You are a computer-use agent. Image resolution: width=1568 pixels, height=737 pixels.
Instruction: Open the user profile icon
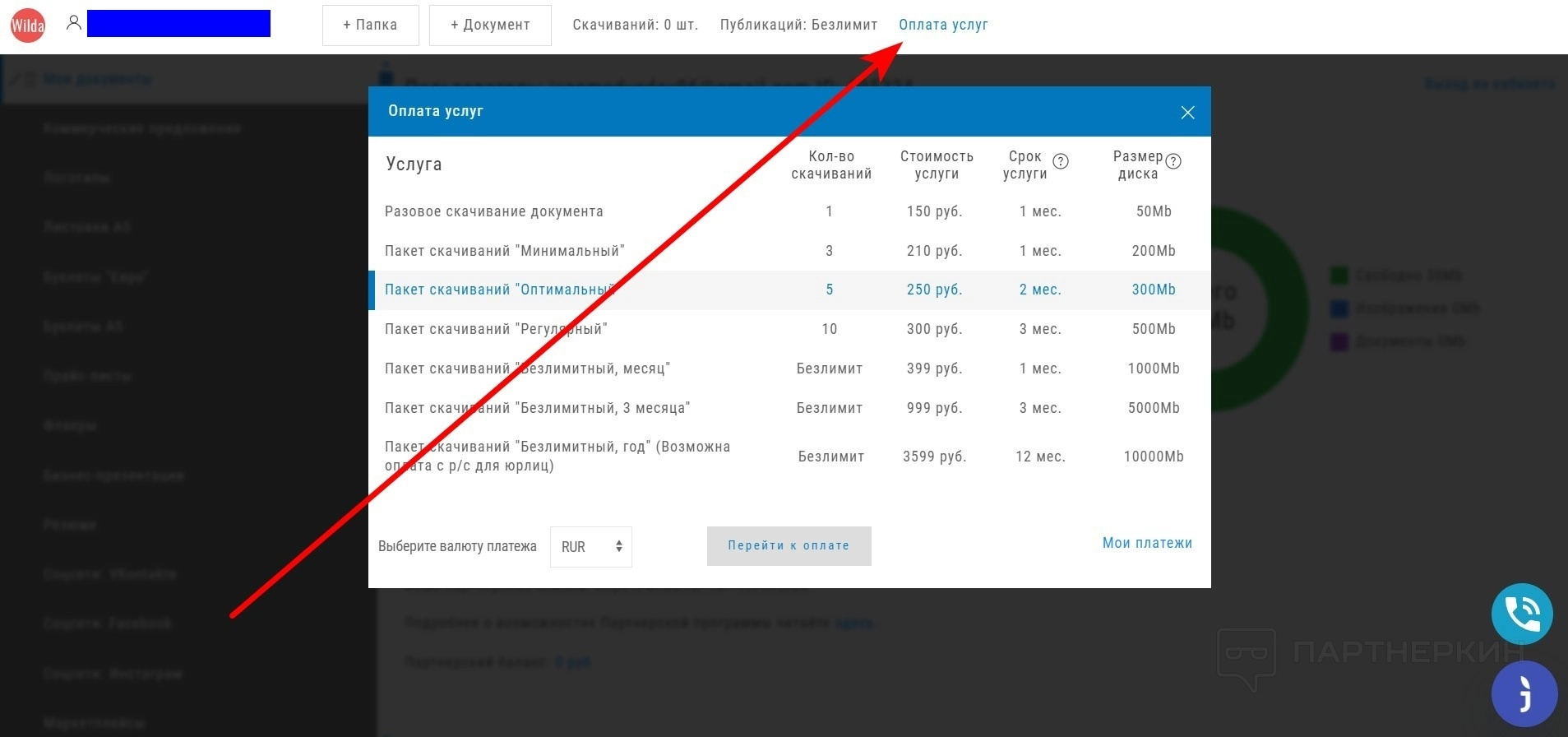point(74,23)
